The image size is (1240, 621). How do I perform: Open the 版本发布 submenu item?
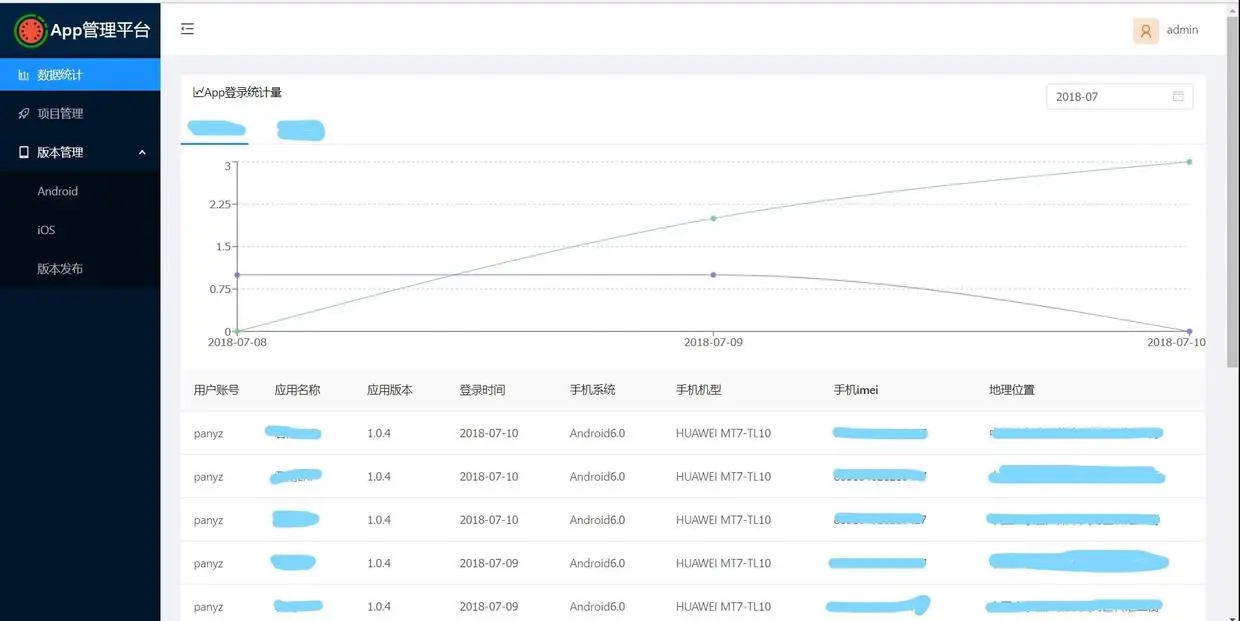pos(80,269)
